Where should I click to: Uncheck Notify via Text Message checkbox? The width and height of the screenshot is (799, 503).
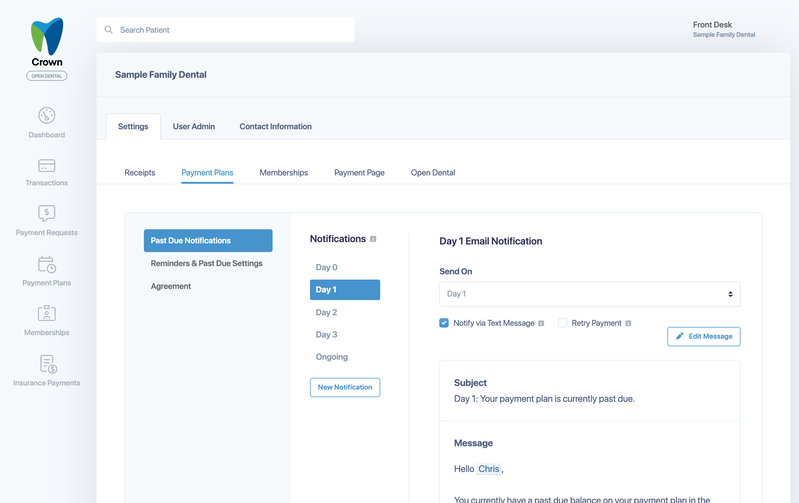tap(444, 323)
